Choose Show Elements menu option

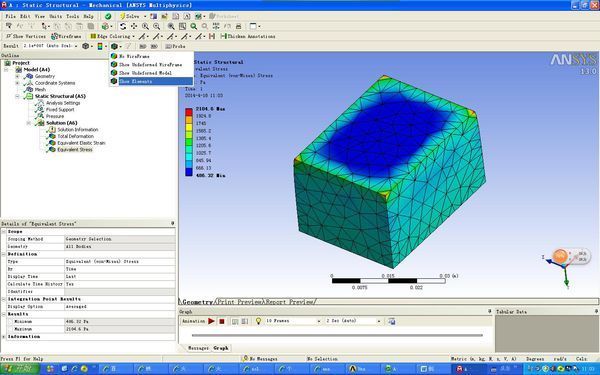(x=151, y=81)
